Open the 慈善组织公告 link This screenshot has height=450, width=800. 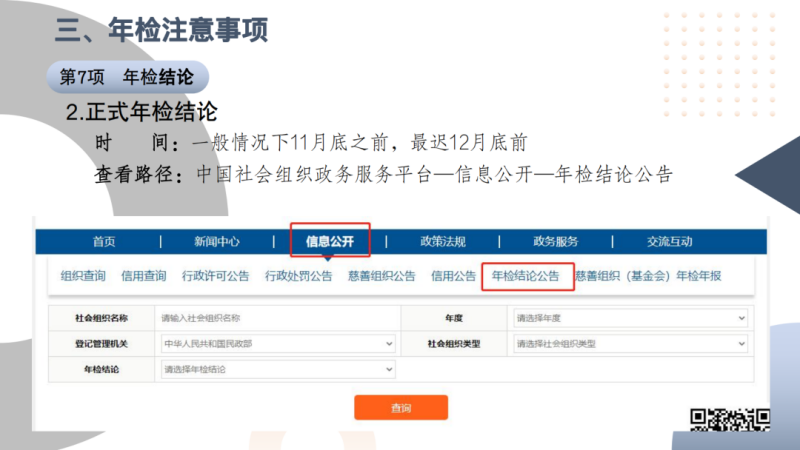[382, 276]
